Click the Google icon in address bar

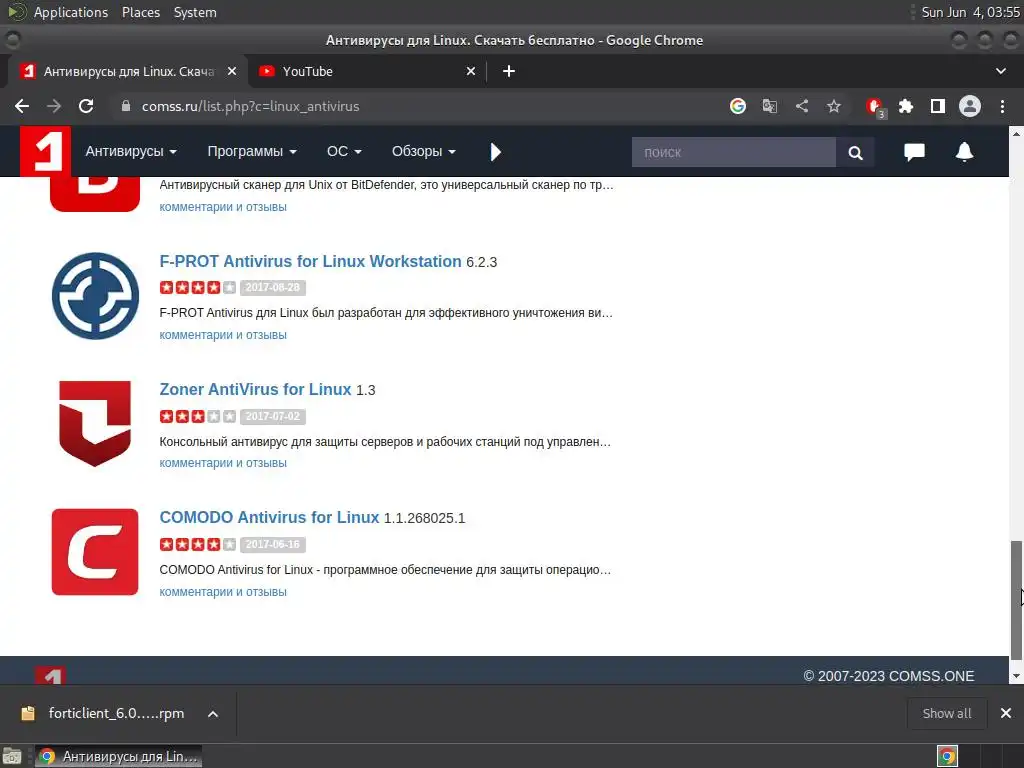tap(738, 106)
